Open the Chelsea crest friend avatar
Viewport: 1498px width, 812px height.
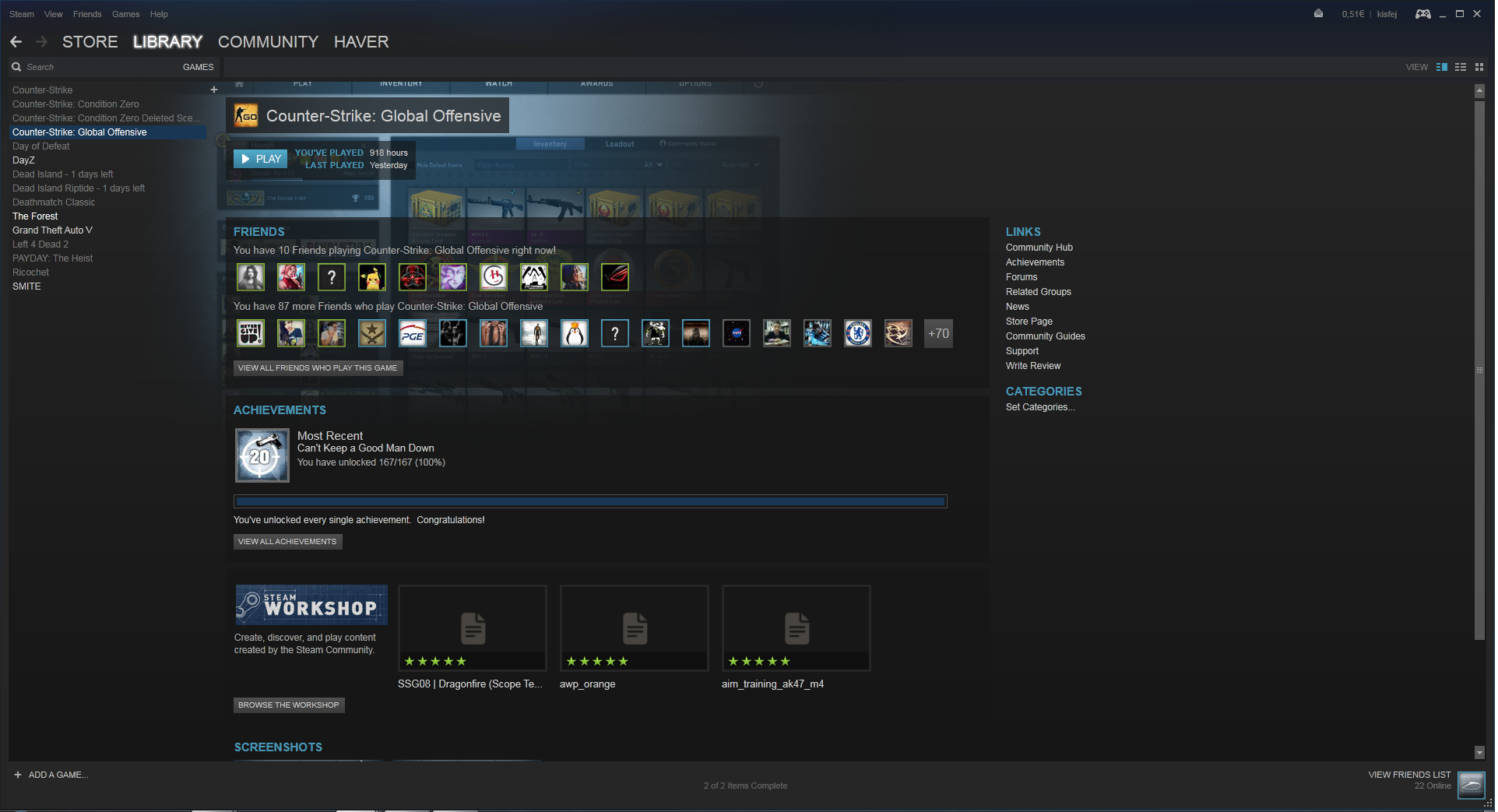[x=858, y=333]
